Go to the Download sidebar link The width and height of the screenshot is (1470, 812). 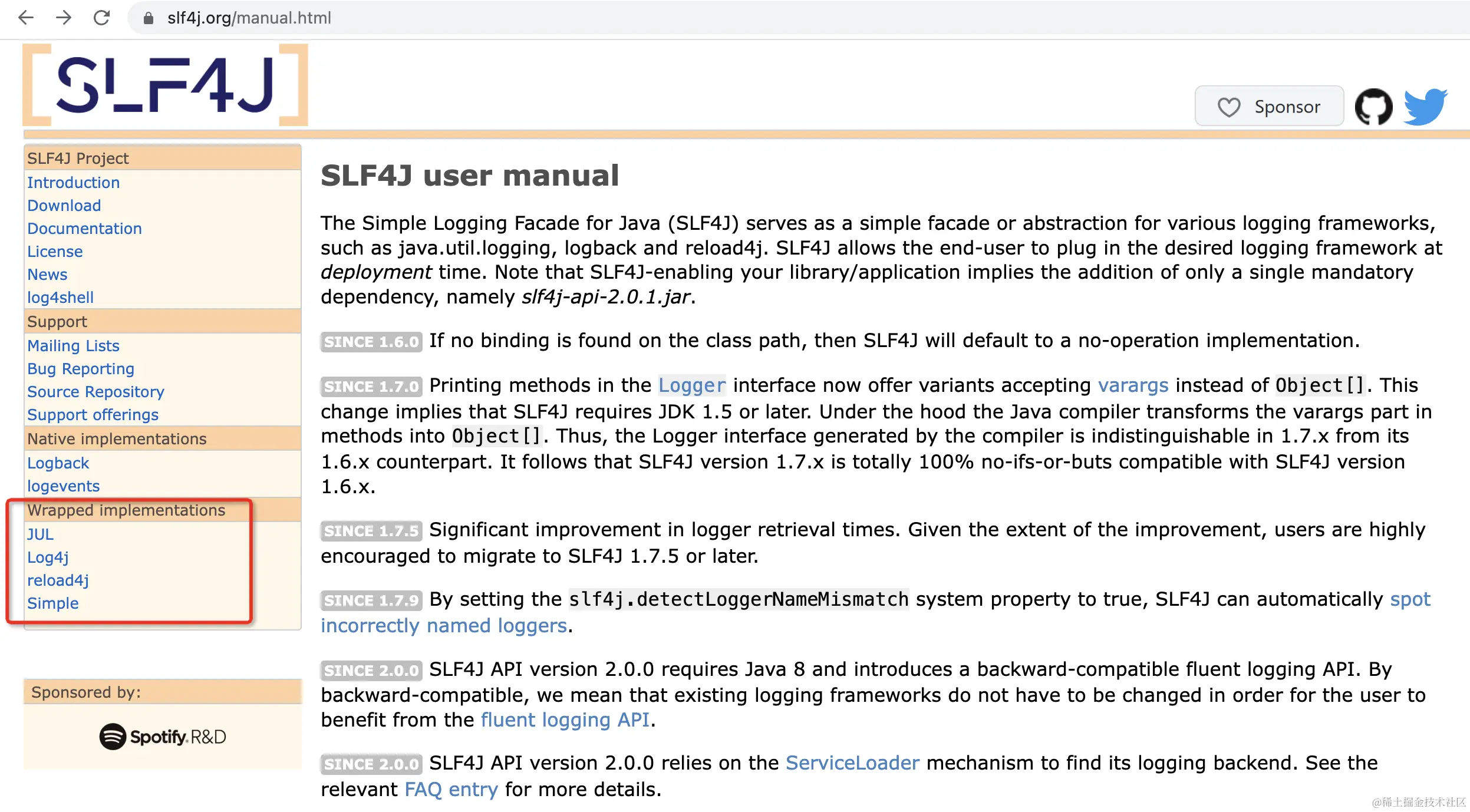[x=64, y=206]
